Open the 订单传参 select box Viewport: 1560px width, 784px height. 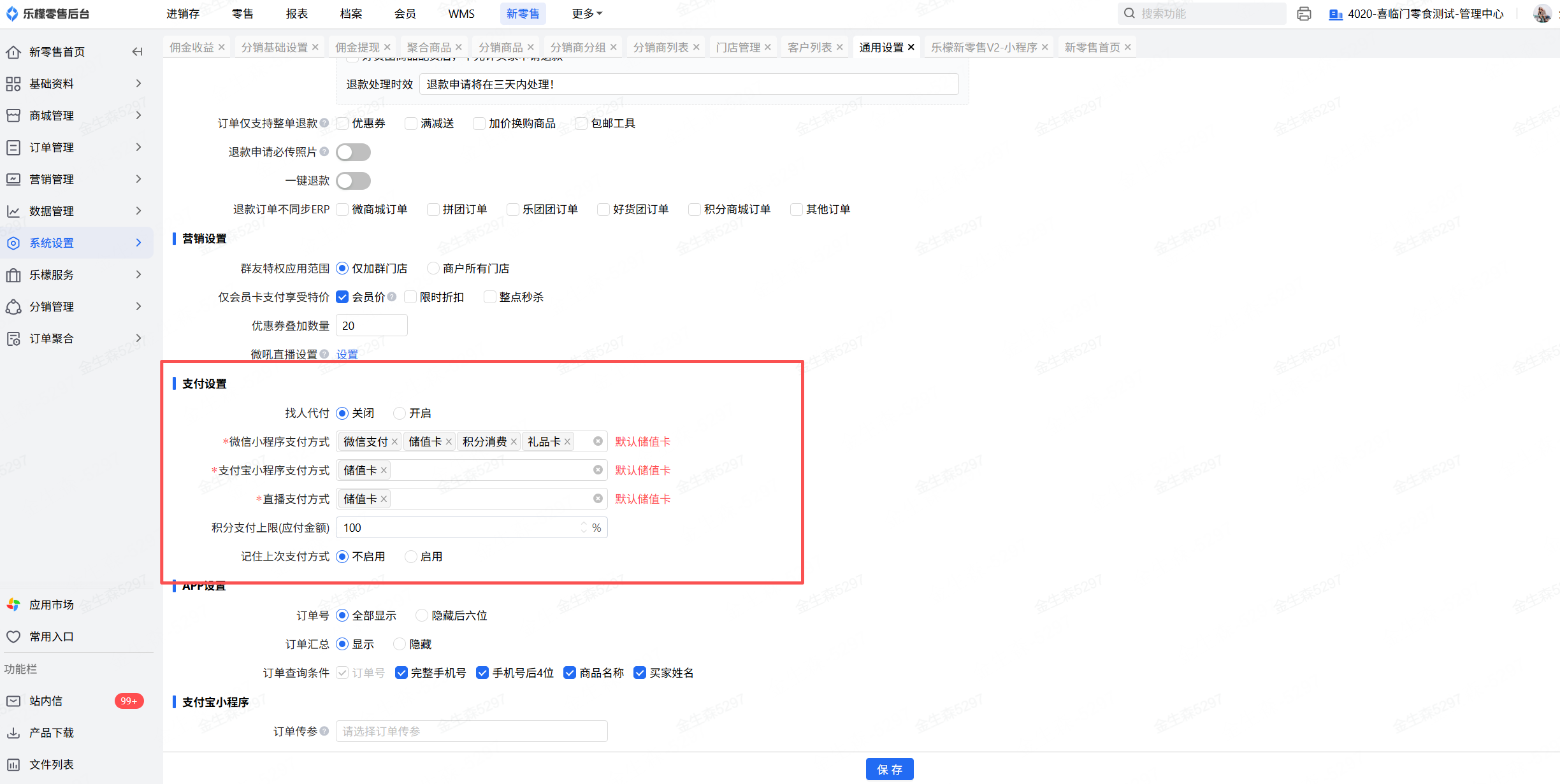(x=472, y=731)
